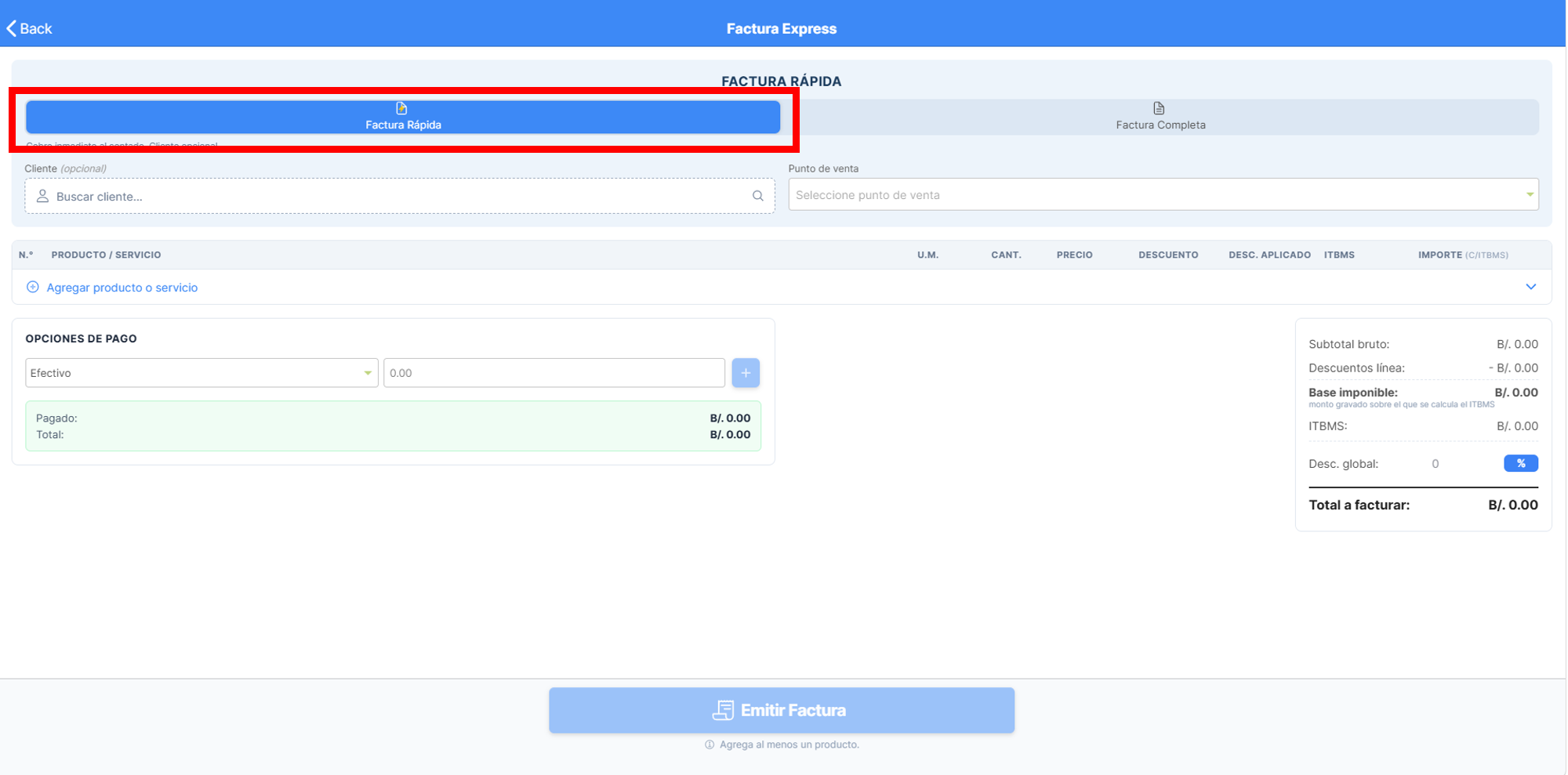Viewport: 1568px width, 775px height.
Task: Click the Factura Rápida document icon
Action: click(401, 108)
